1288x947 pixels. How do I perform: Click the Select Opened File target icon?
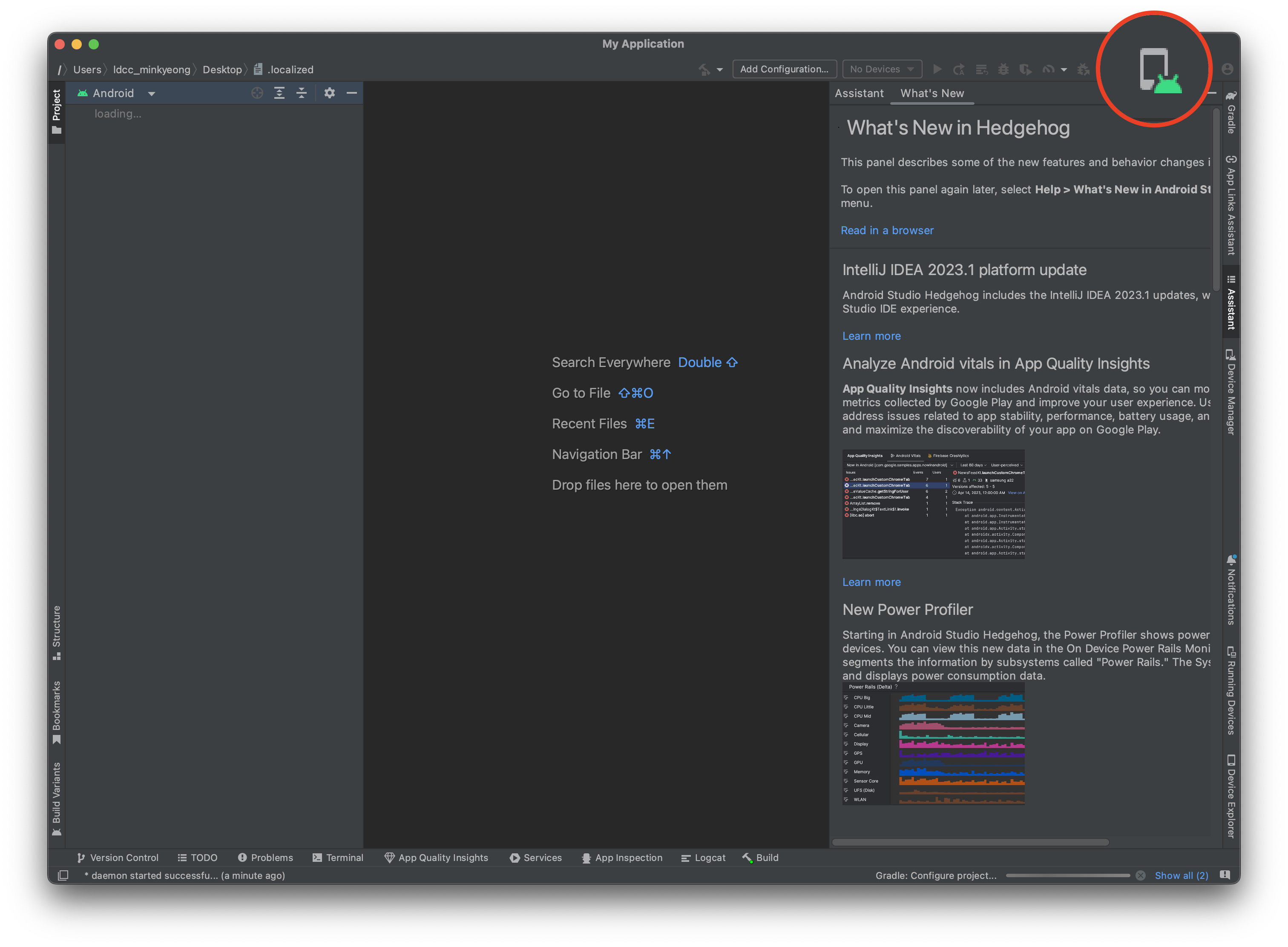tap(257, 93)
